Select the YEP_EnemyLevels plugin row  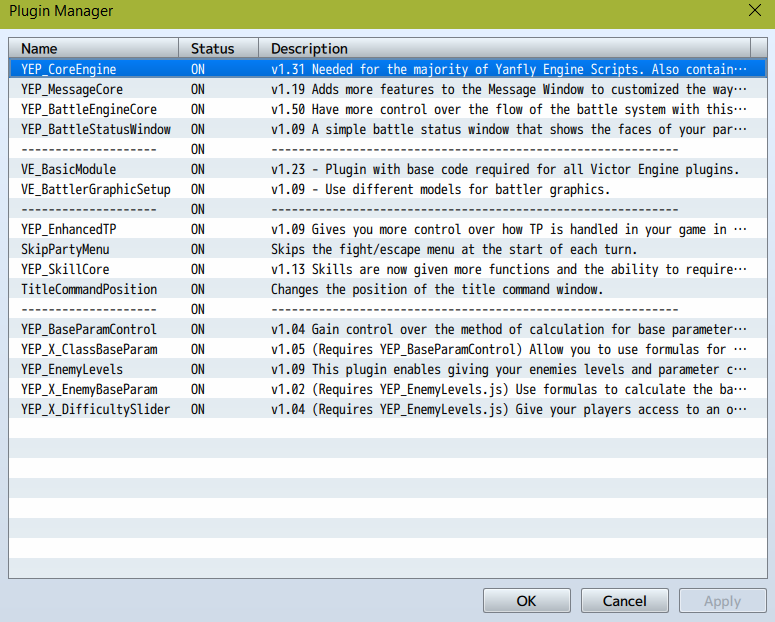coord(388,369)
